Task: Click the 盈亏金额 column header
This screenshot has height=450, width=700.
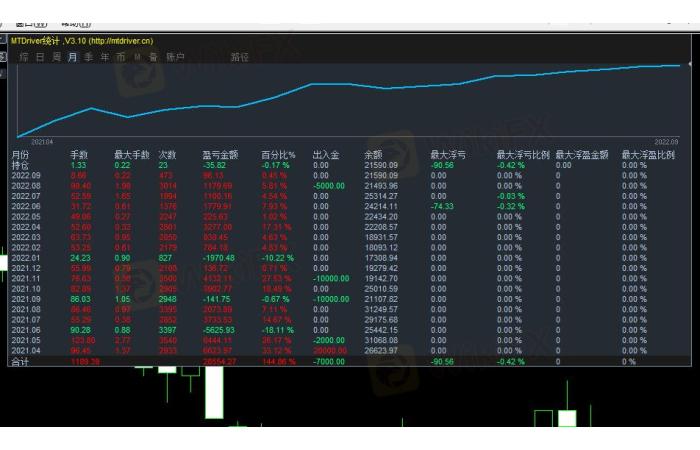Action: point(220,155)
